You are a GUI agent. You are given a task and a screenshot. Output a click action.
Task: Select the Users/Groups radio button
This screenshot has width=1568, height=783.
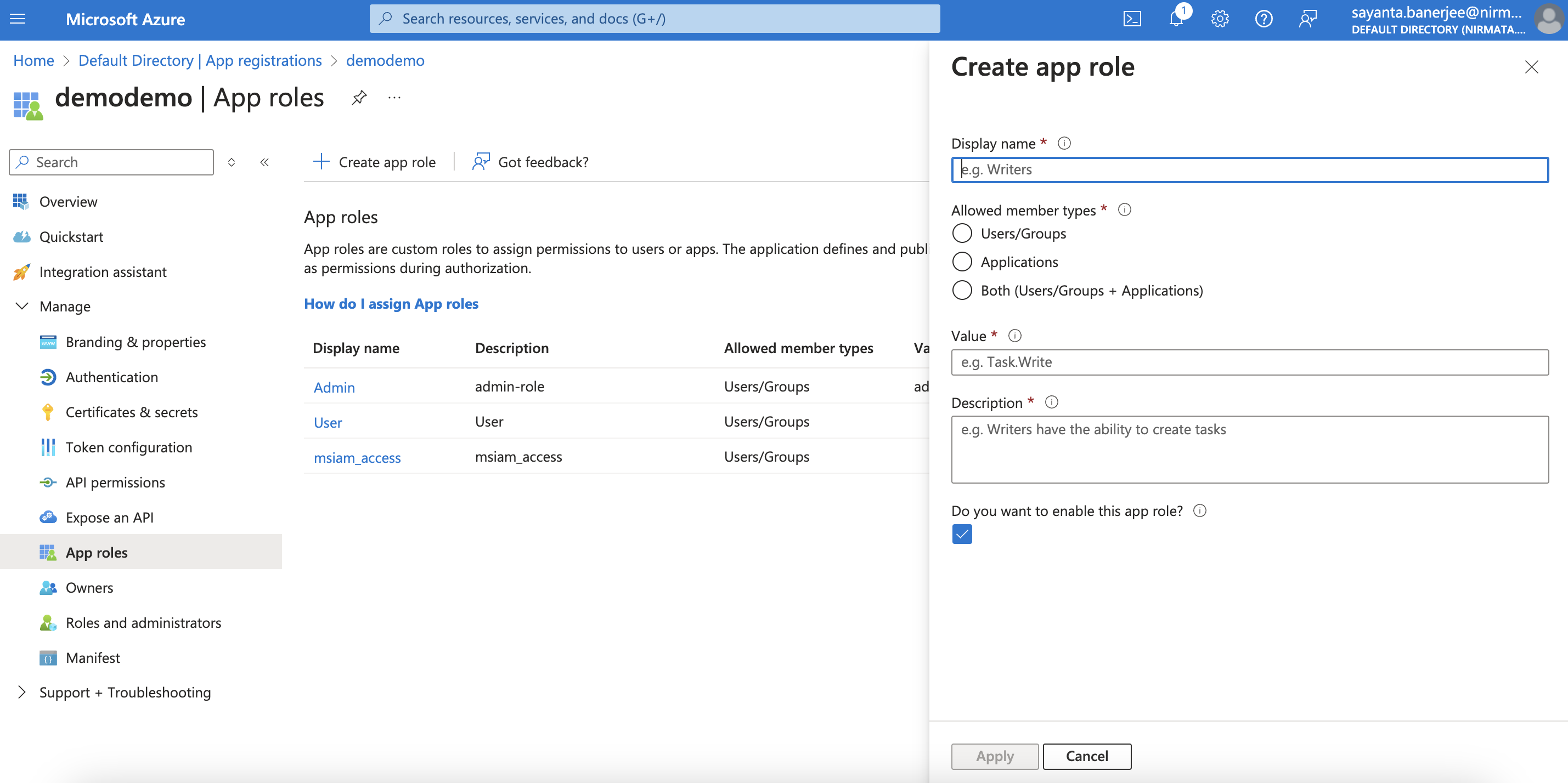(x=962, y=233)
